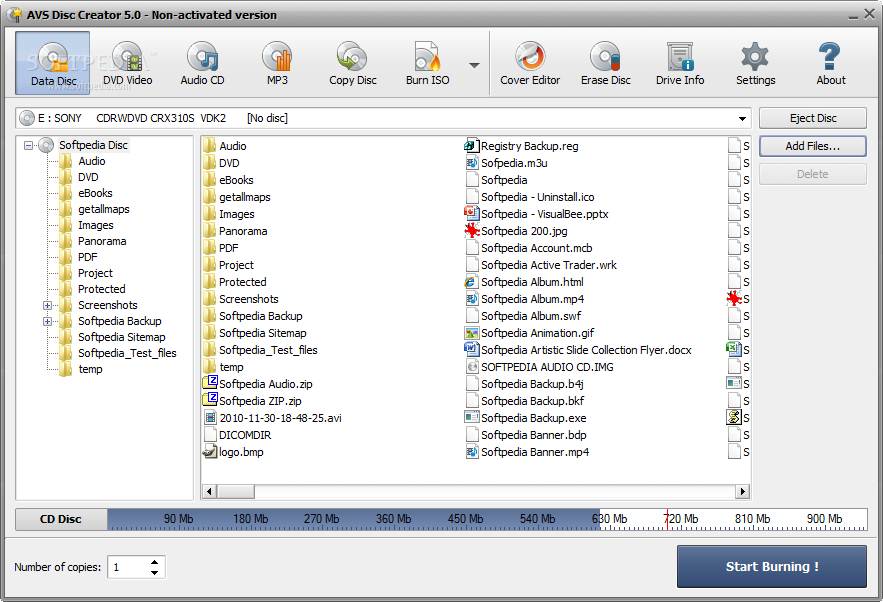Select temp folder in the tree
Image resolution: width=883 pixels, height=602 pixels.
point(90,369)
